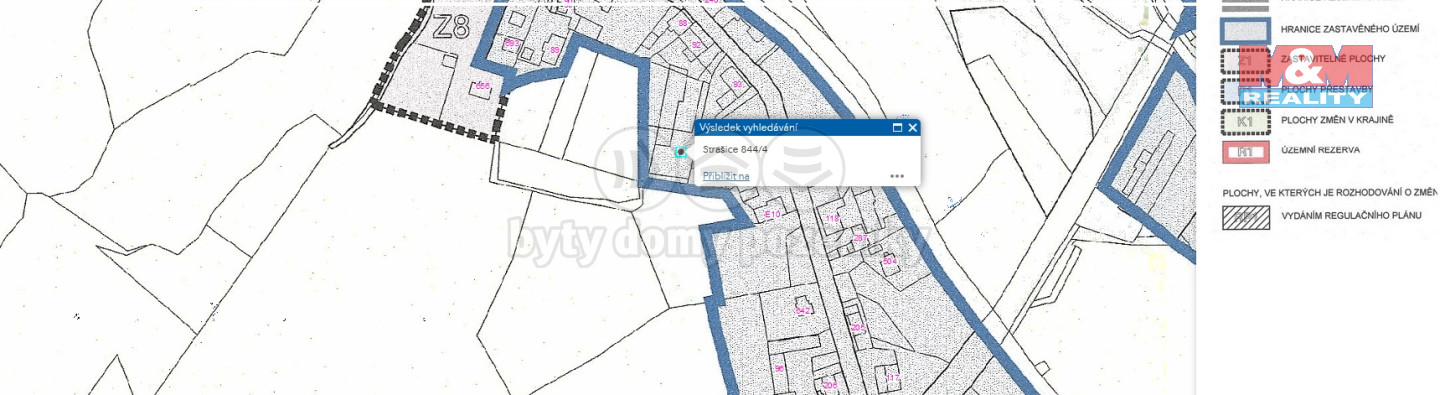Click parcel number 118 on the map
Viewport: 1440px width, 395px height.
click(x=832, y=218)
